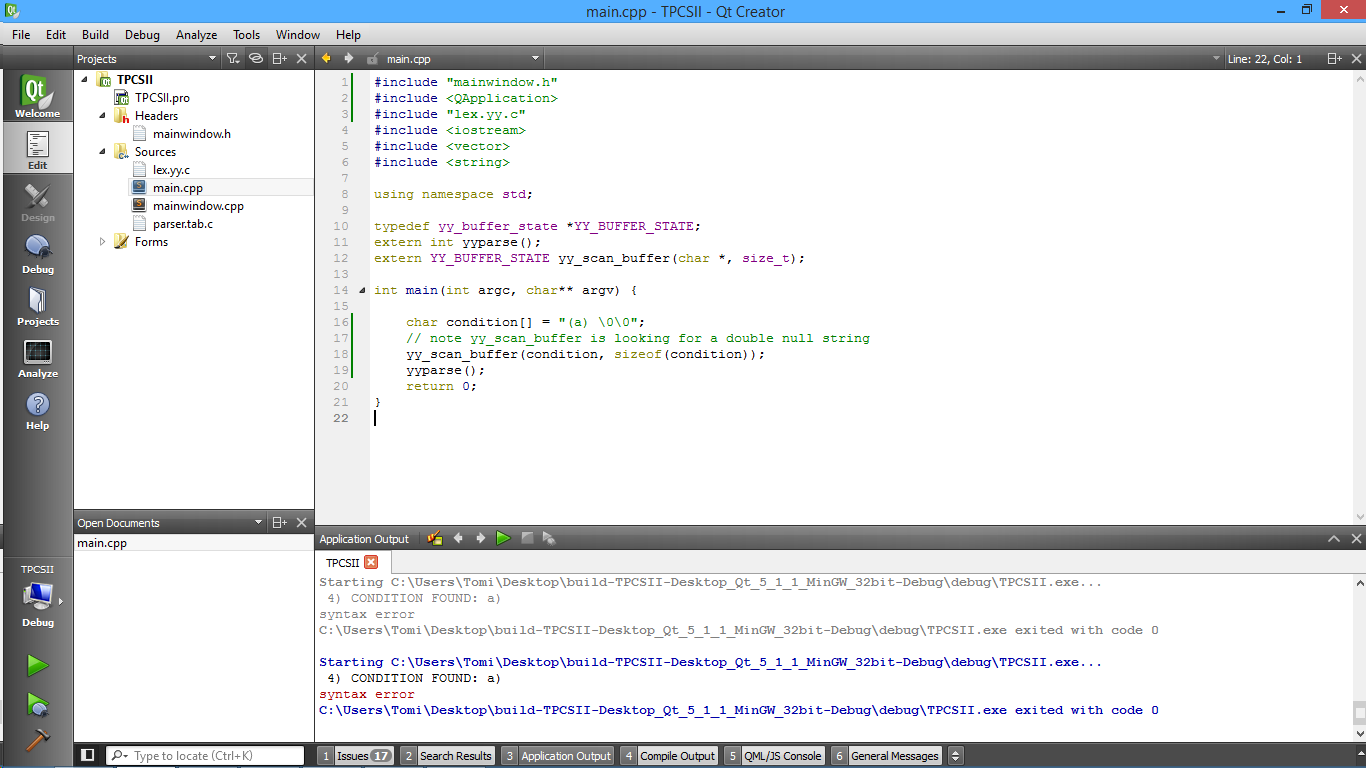Image resolution: width=1366 pixels, height=768 pixels.
Task: Close the Application Output pane
Action: coord(1355,539)
